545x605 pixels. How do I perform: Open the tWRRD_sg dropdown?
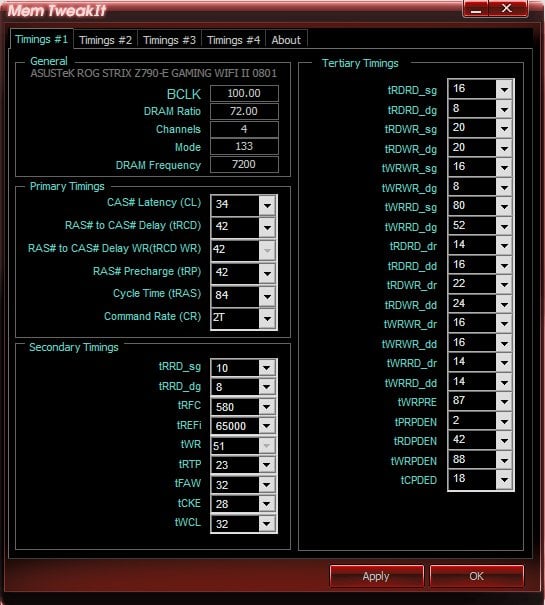point(504,206)
